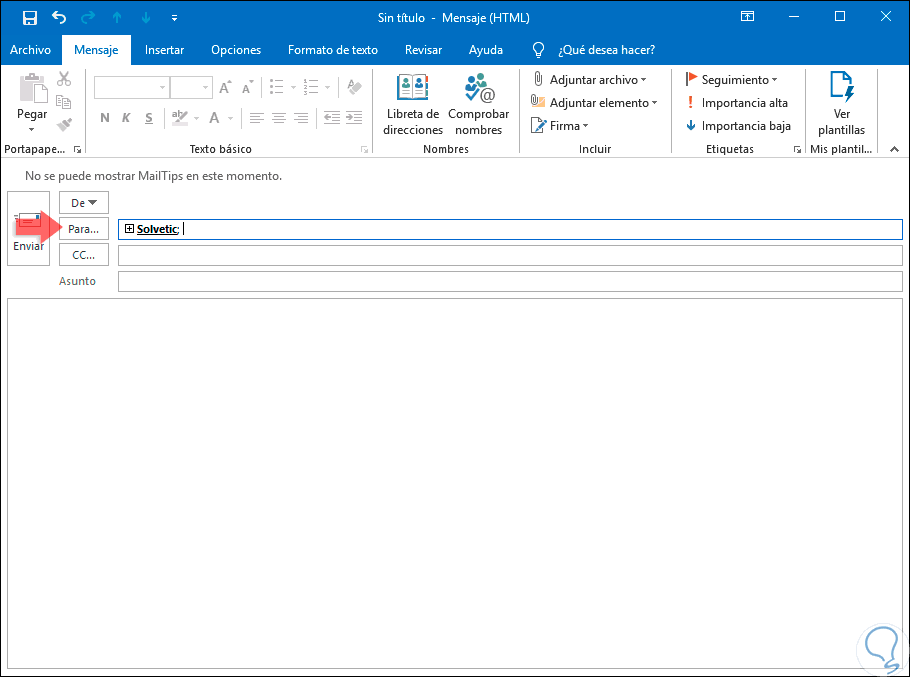This screenshot has height=677, width=910.
Task: Click the Ver plantillas icon
Action: [841, 90]
